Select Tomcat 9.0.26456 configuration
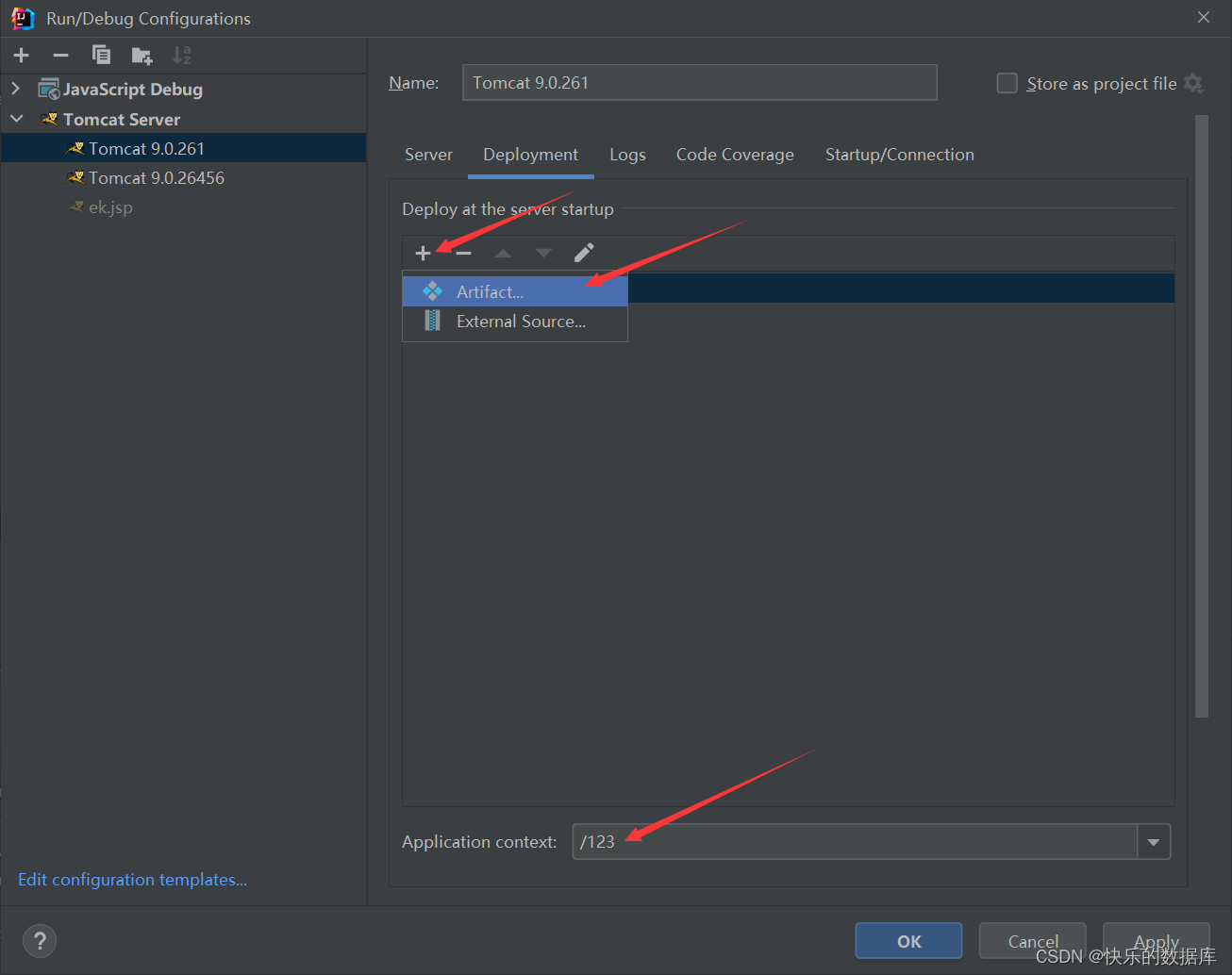1232x975 pixels. pos(184,177)
